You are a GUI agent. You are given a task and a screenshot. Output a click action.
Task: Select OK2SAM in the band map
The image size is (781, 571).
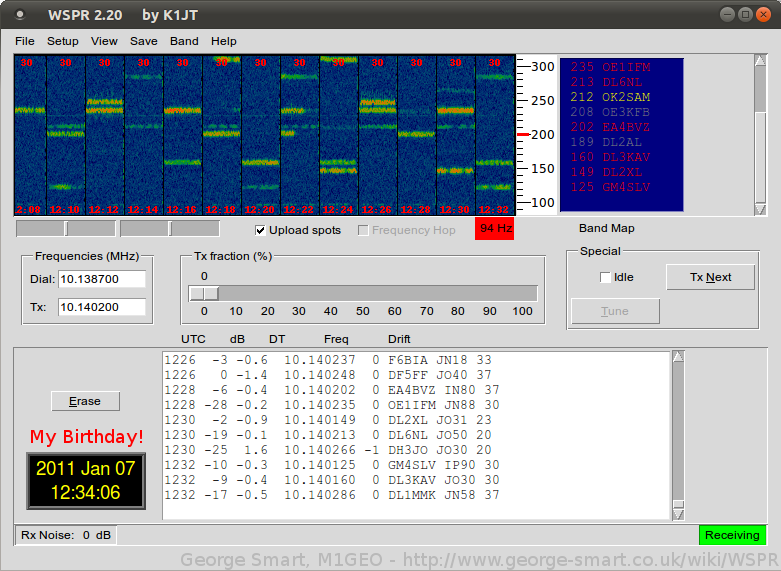pyautogui.click(x=611, y=97)
